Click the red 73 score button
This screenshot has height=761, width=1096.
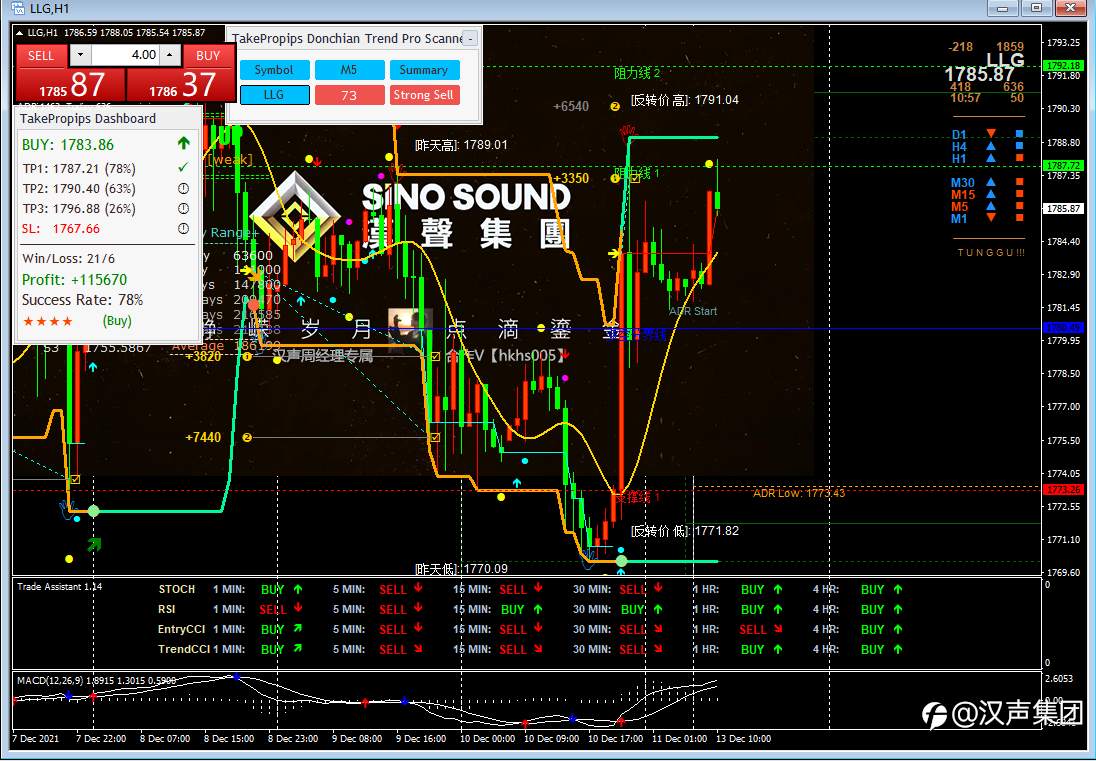pyautogui.click(x=349, y=95)
